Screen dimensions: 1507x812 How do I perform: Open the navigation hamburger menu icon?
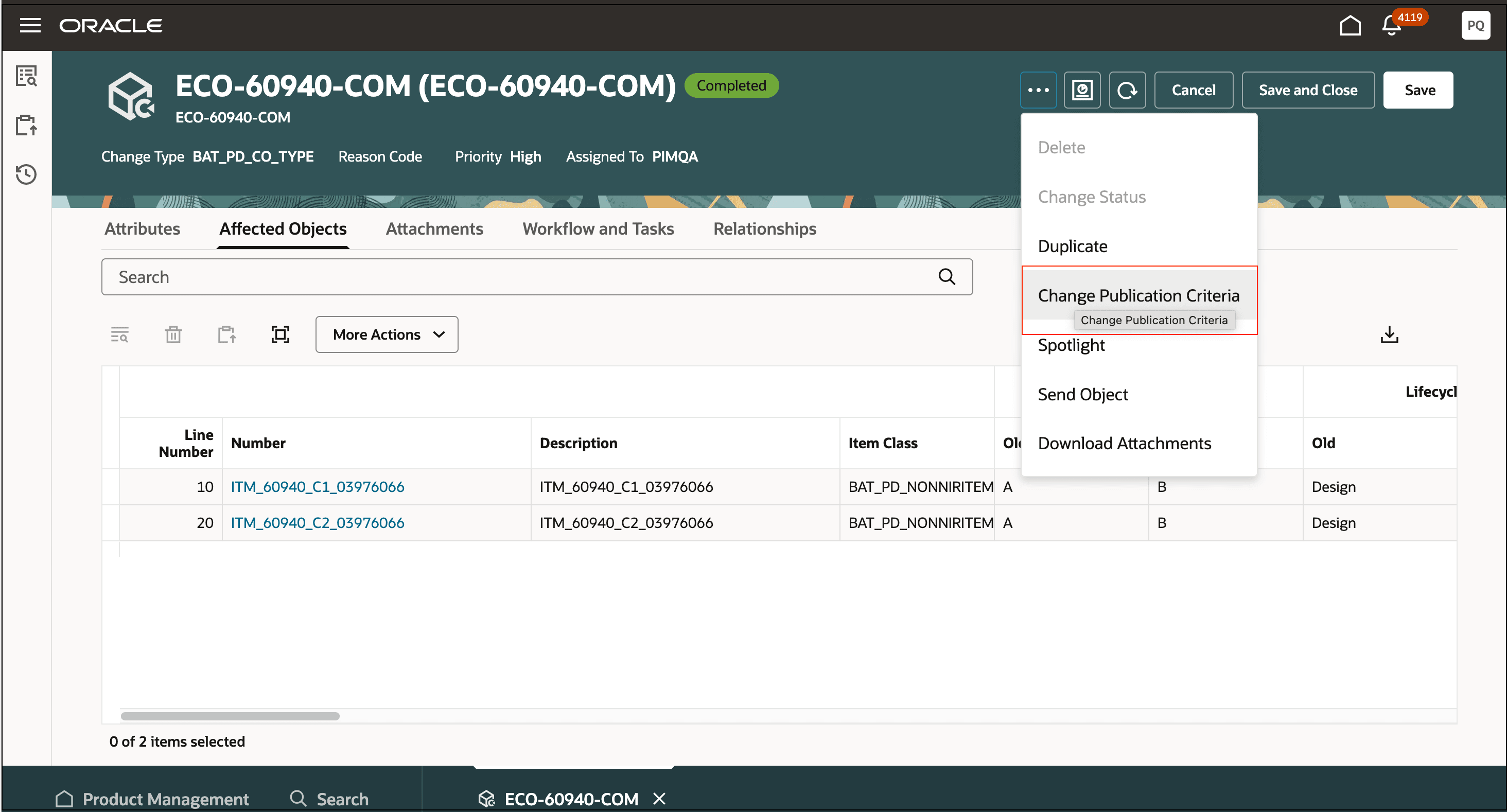(29, 25)
